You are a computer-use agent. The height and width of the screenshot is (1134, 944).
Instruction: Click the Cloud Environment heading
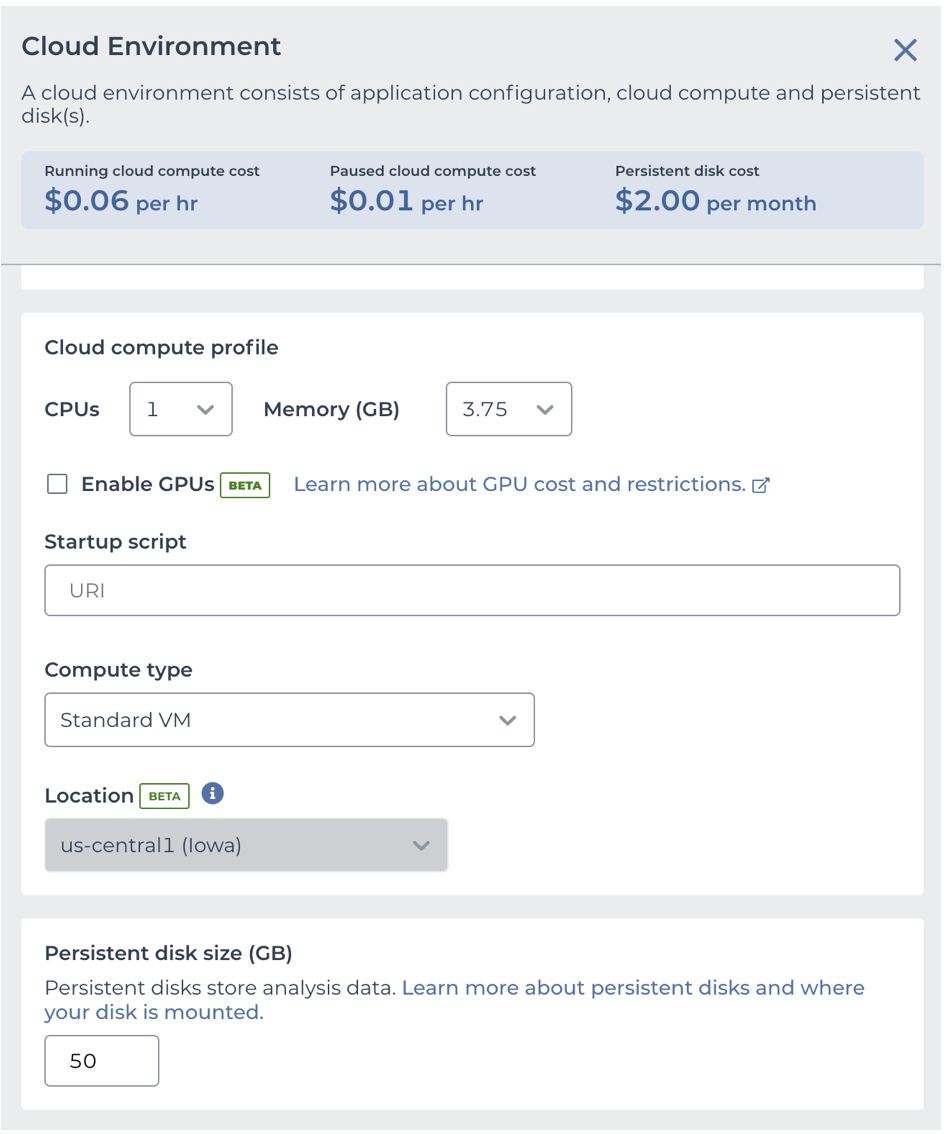click(x=152, y=46)
